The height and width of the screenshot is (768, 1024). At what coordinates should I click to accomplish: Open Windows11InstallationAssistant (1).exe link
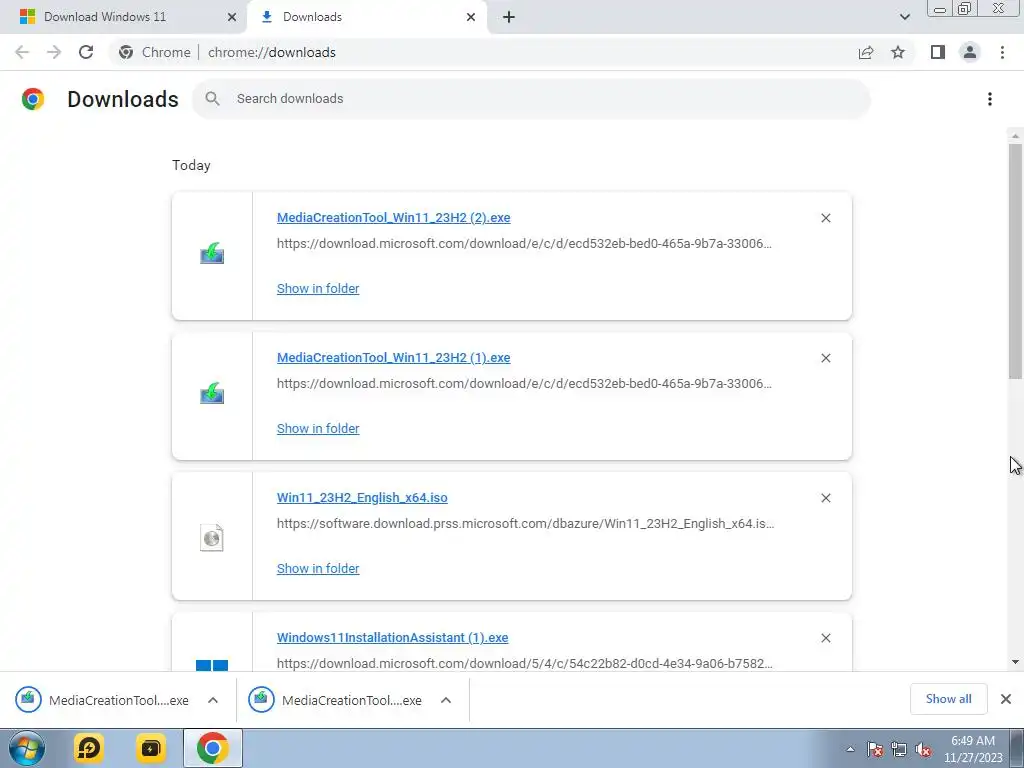(392, 637)
